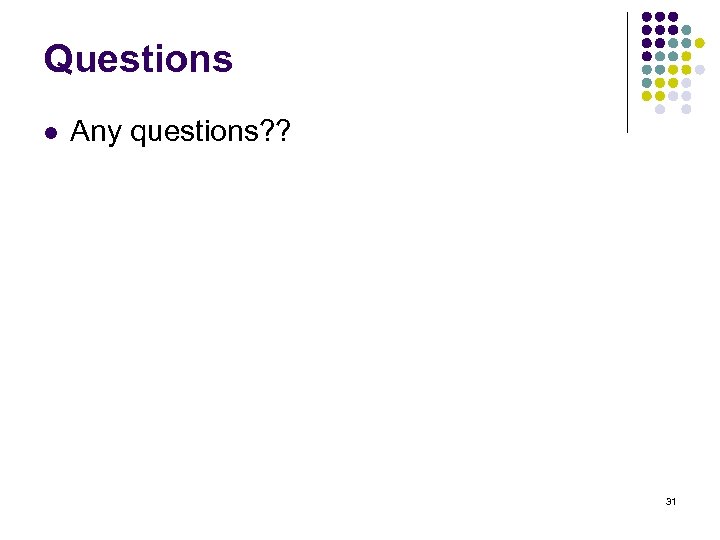Click the top-left purple dot of the grid
720x540 pixels.
pyautogui.click(x=647, y=17)
